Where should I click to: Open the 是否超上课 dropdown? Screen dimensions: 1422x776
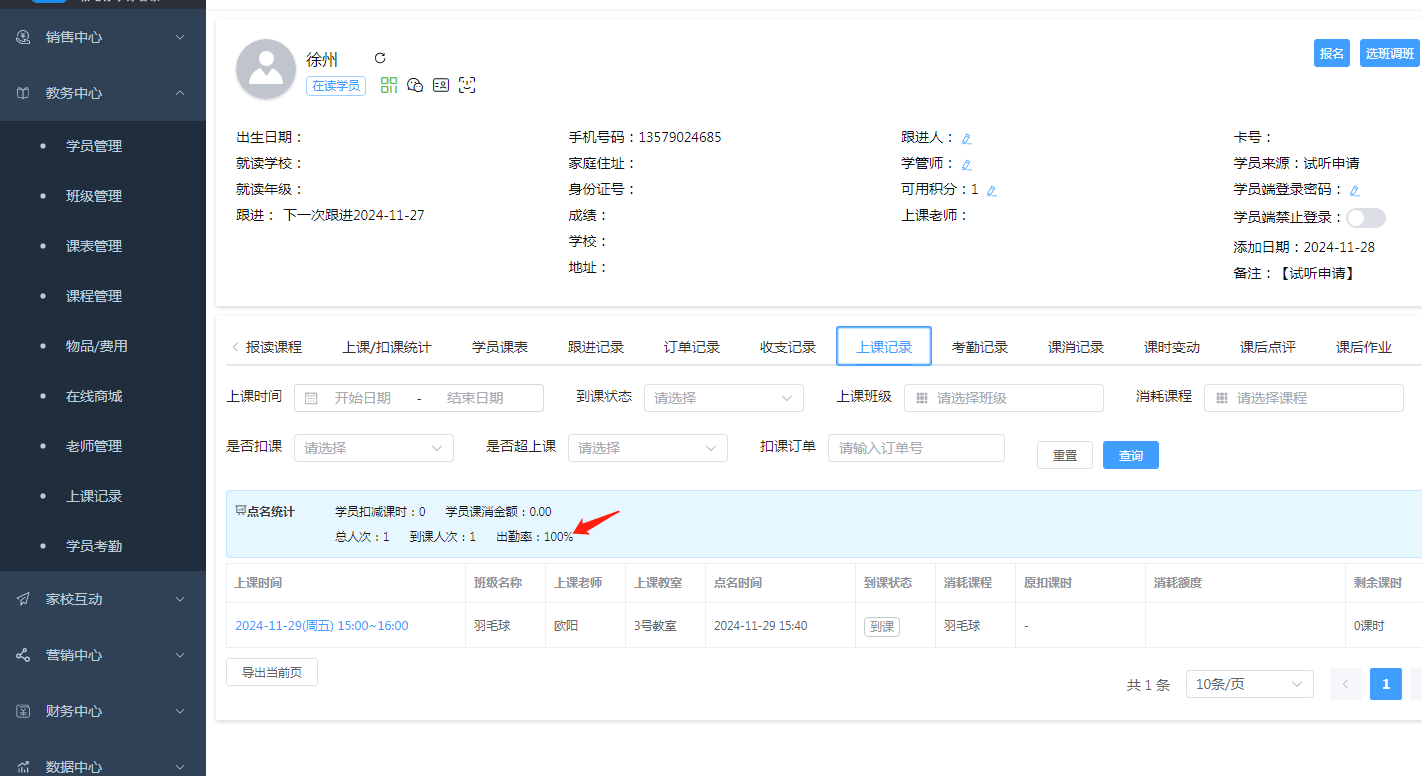[648, 448]
